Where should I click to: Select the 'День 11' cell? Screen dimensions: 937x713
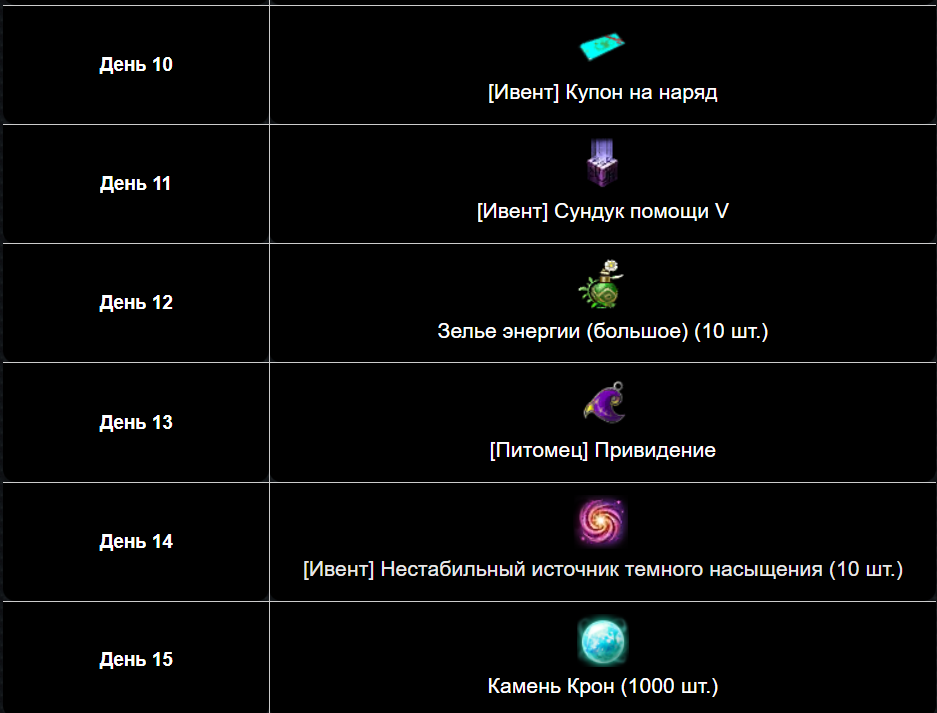[136, 183]
